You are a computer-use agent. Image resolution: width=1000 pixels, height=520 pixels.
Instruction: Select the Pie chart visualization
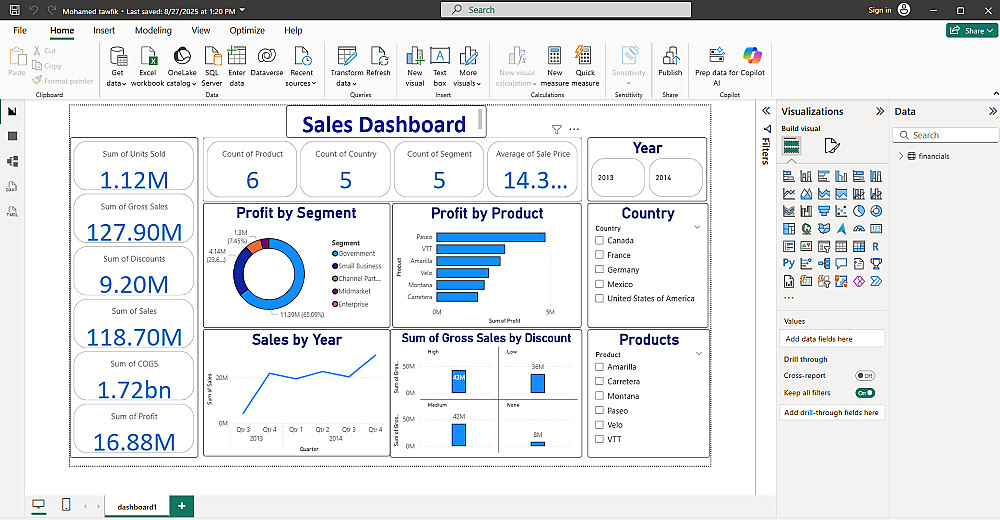tap(859, 211)
